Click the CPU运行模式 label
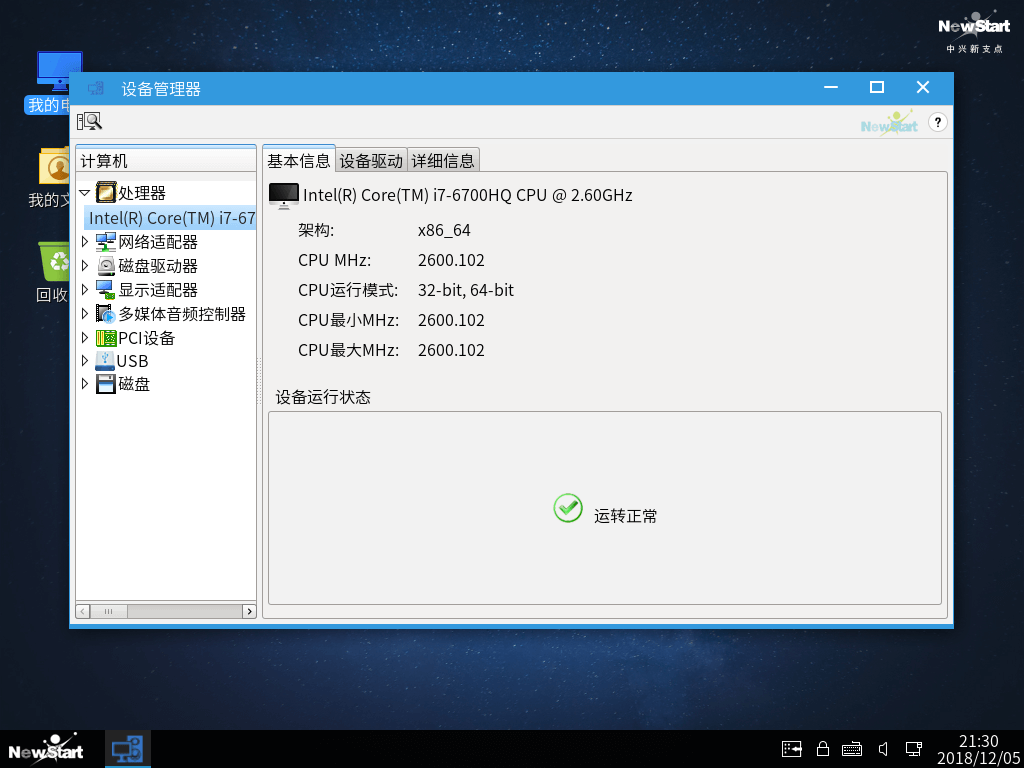The image size is (1024, 768). point(348,290)
